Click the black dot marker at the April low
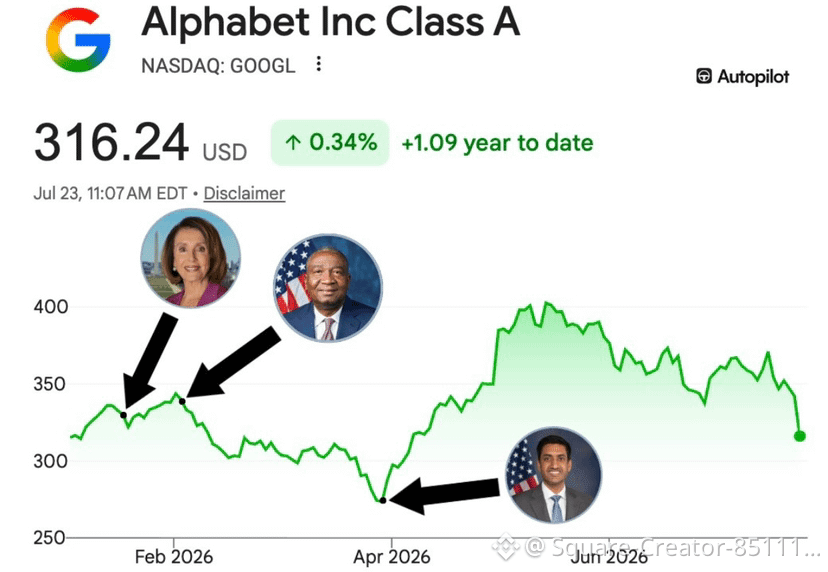Image resolution: width=828 pixels, height=572 pixels. [383, 500]
